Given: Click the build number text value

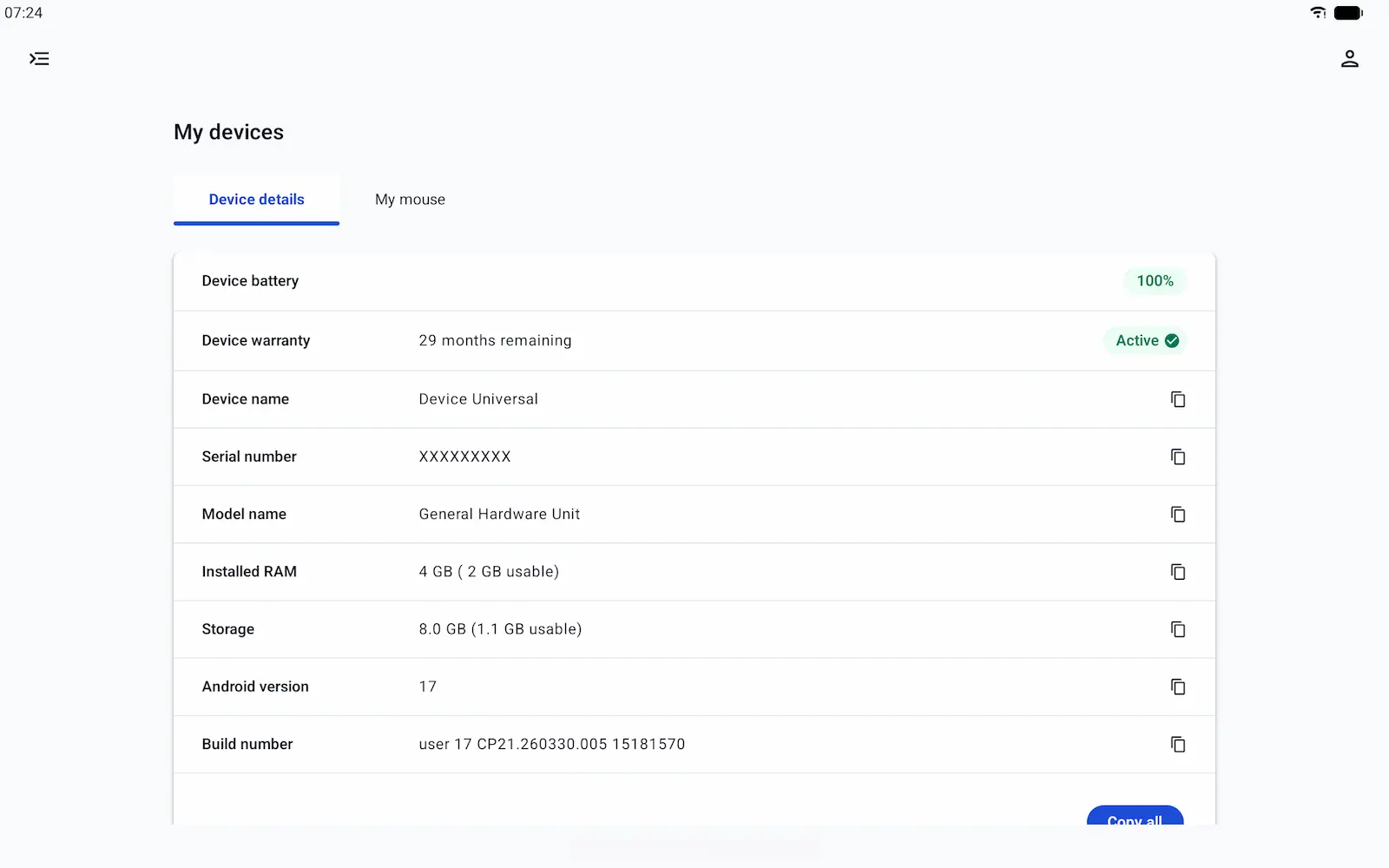Looking at the screenshot, I should coord(552,745).
